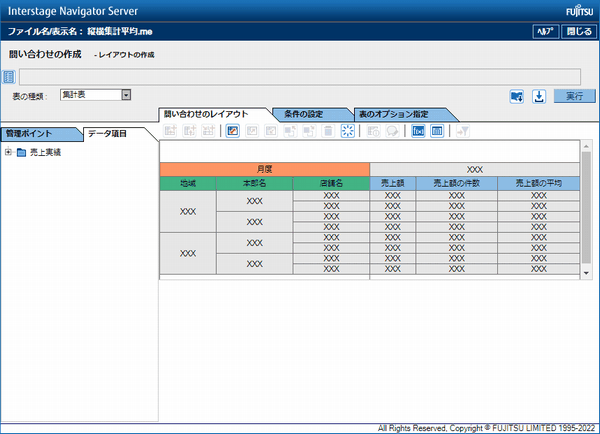Click the layout scrollbar down arrow
The width and height of the screenshot is (600, 434).
pyautogui.click(x=586, y=273)
